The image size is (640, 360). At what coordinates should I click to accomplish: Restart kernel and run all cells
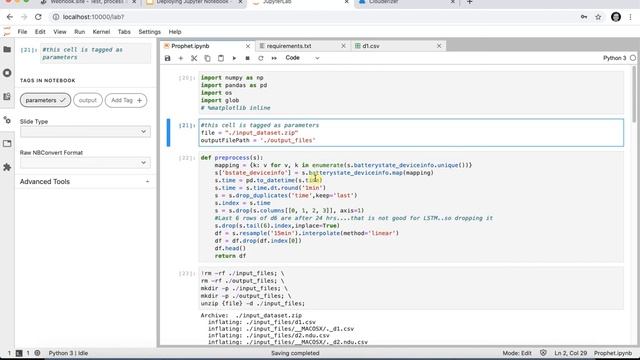pyautogui.click(x=274, y=58)
